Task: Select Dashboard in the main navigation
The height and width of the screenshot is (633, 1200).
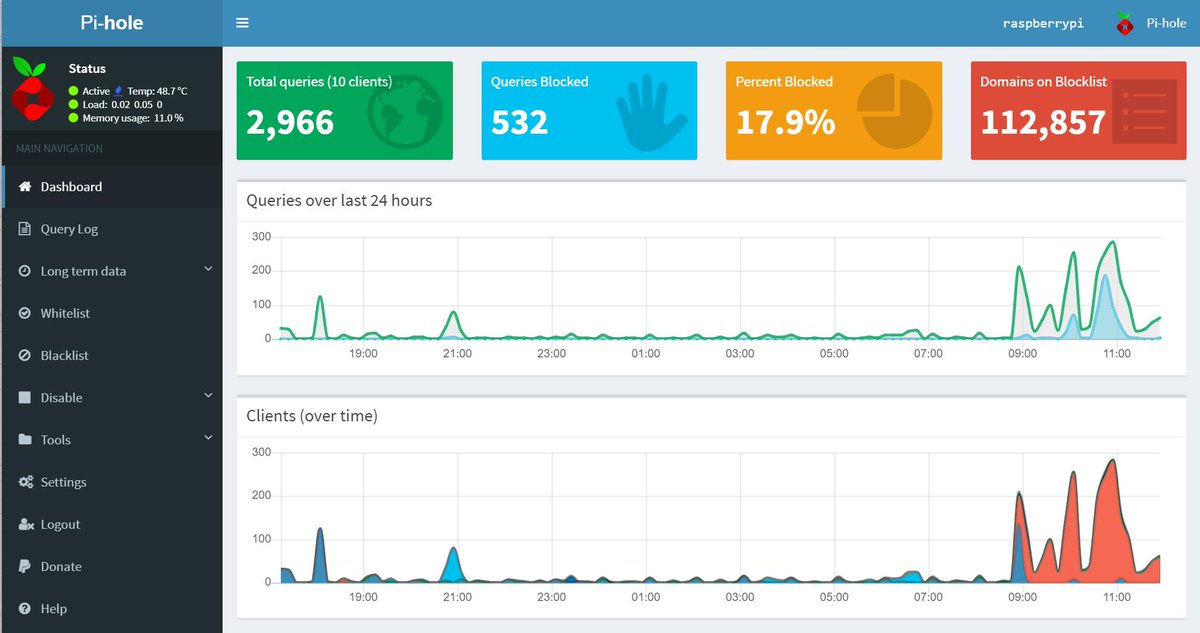Action: (71, 186)
